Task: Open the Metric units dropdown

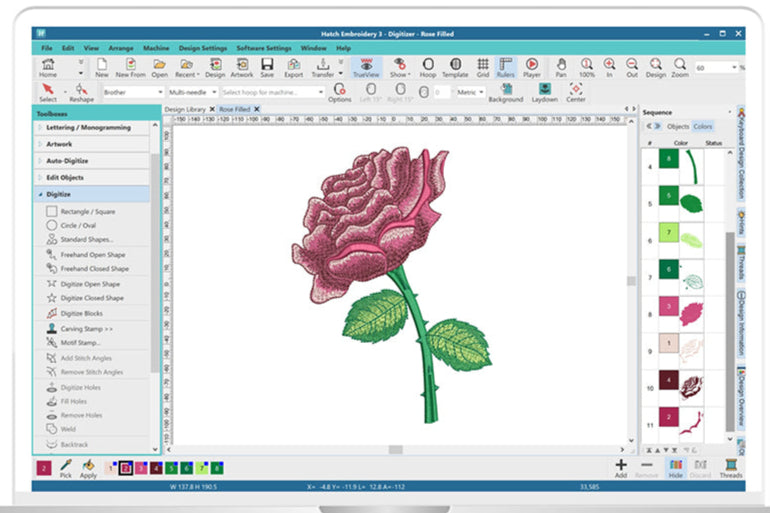Action: coord(470,92)
